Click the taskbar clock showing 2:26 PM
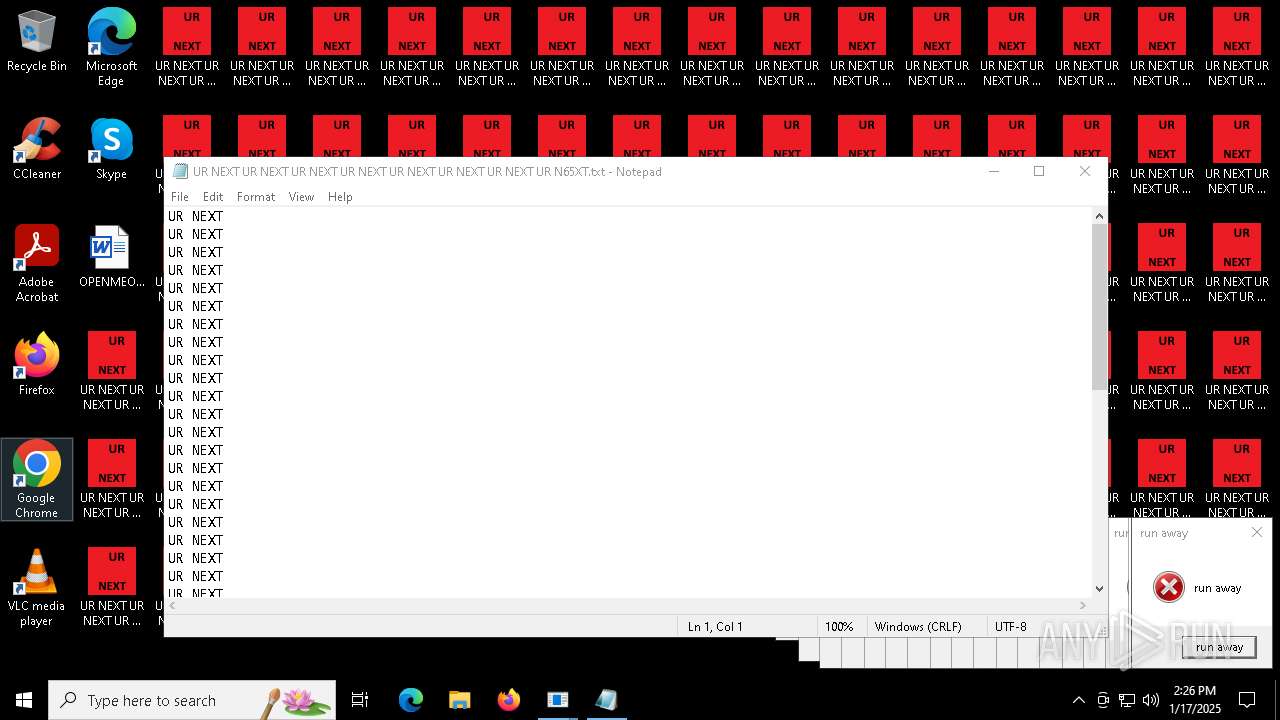The image size is (1280, 720). [1194, 700]
